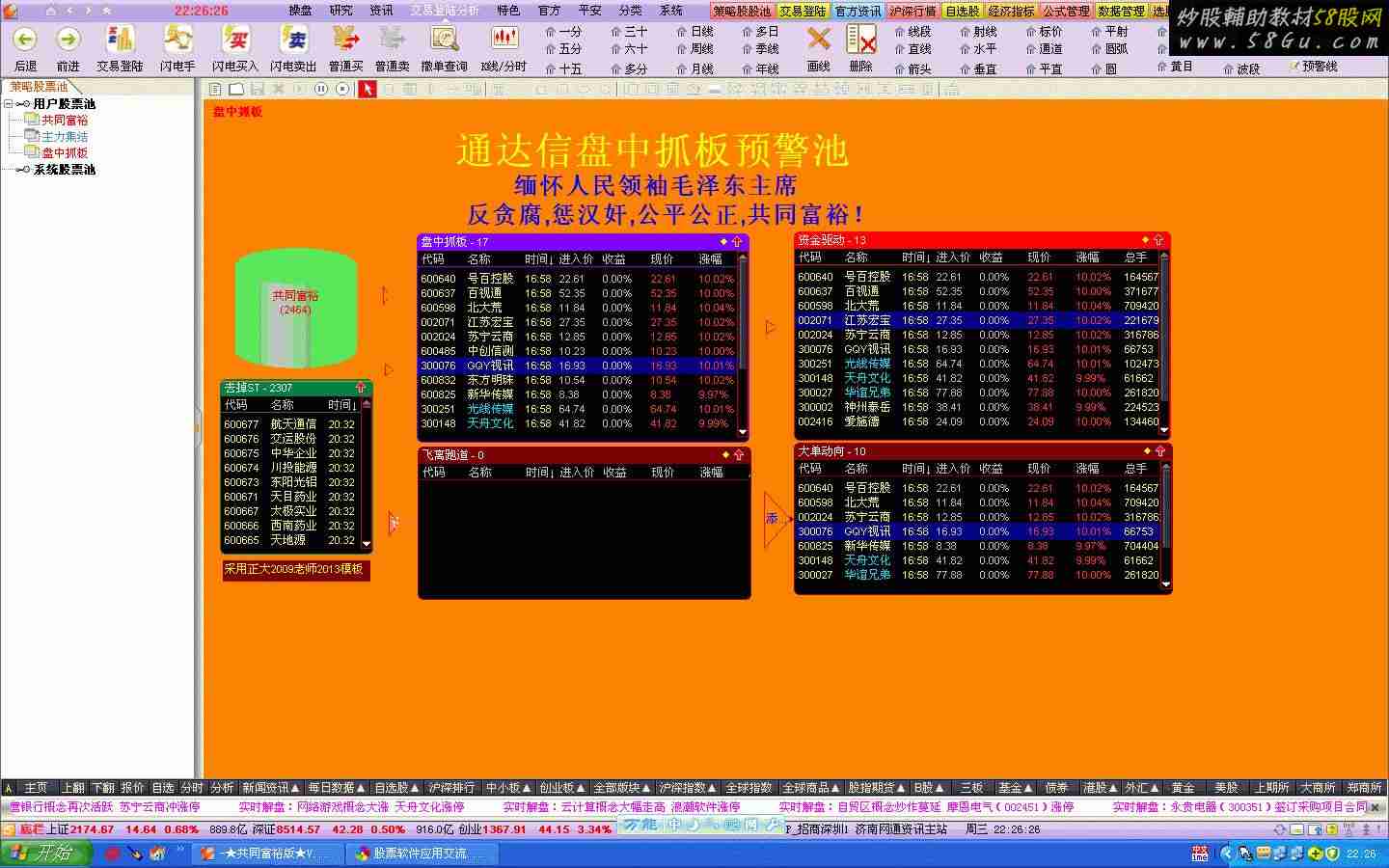Click the 共同富裕 green cylinder pool icon
The image size is (1389, 868).
tap(295, 309)
